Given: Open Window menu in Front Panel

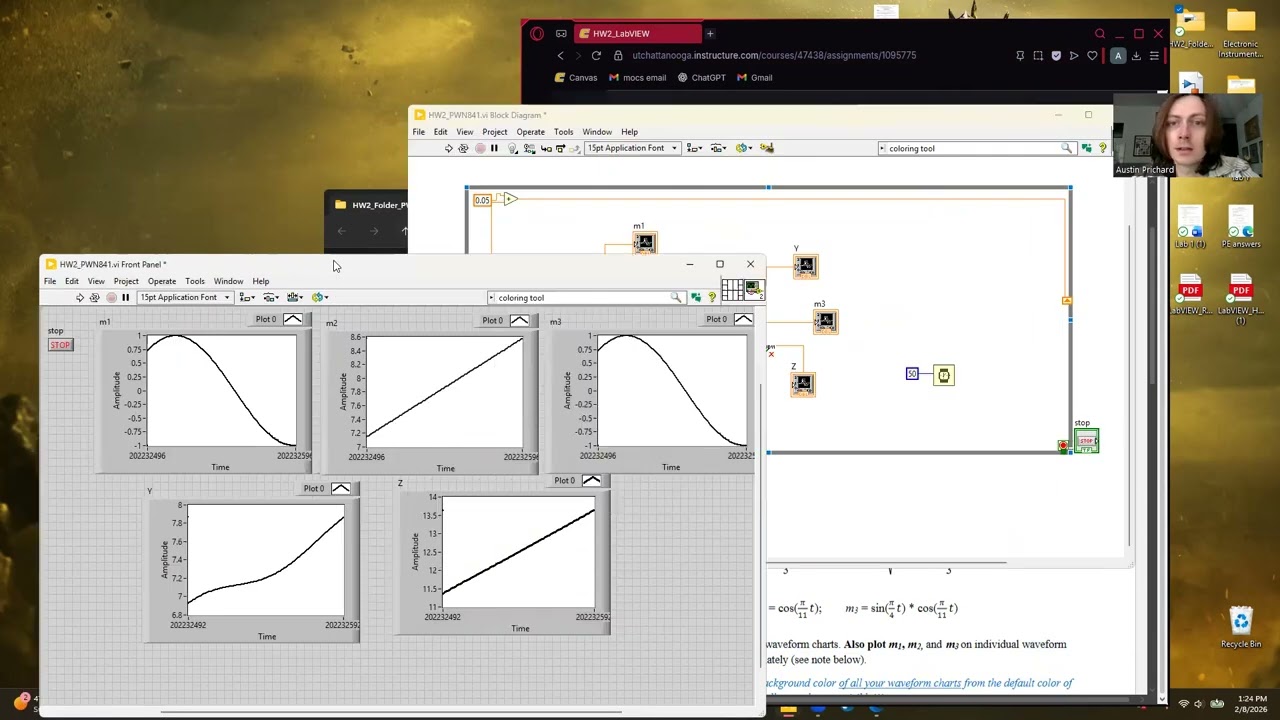Looking at the screenshot, I should click(x=228, y=281).
